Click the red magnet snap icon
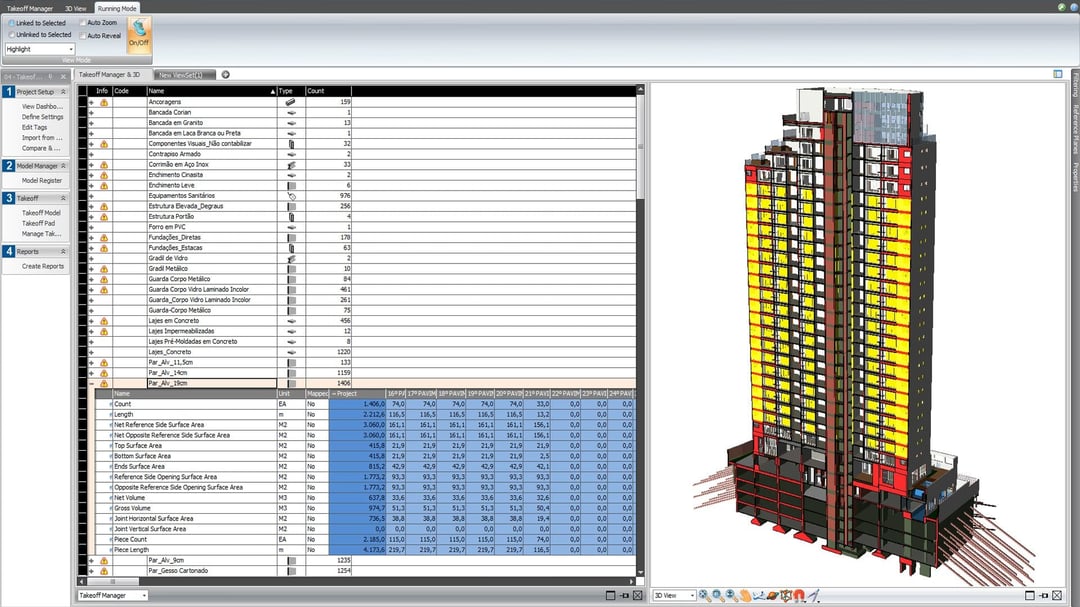The width and height of the screenshot is (1080, 607). click(799, 595)
